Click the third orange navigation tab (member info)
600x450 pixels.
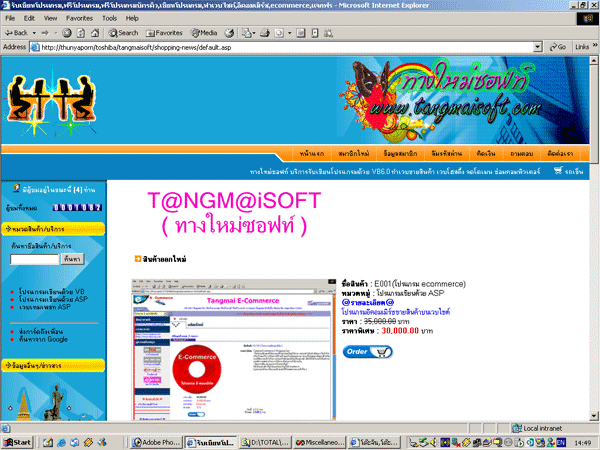tap(400, 154)
